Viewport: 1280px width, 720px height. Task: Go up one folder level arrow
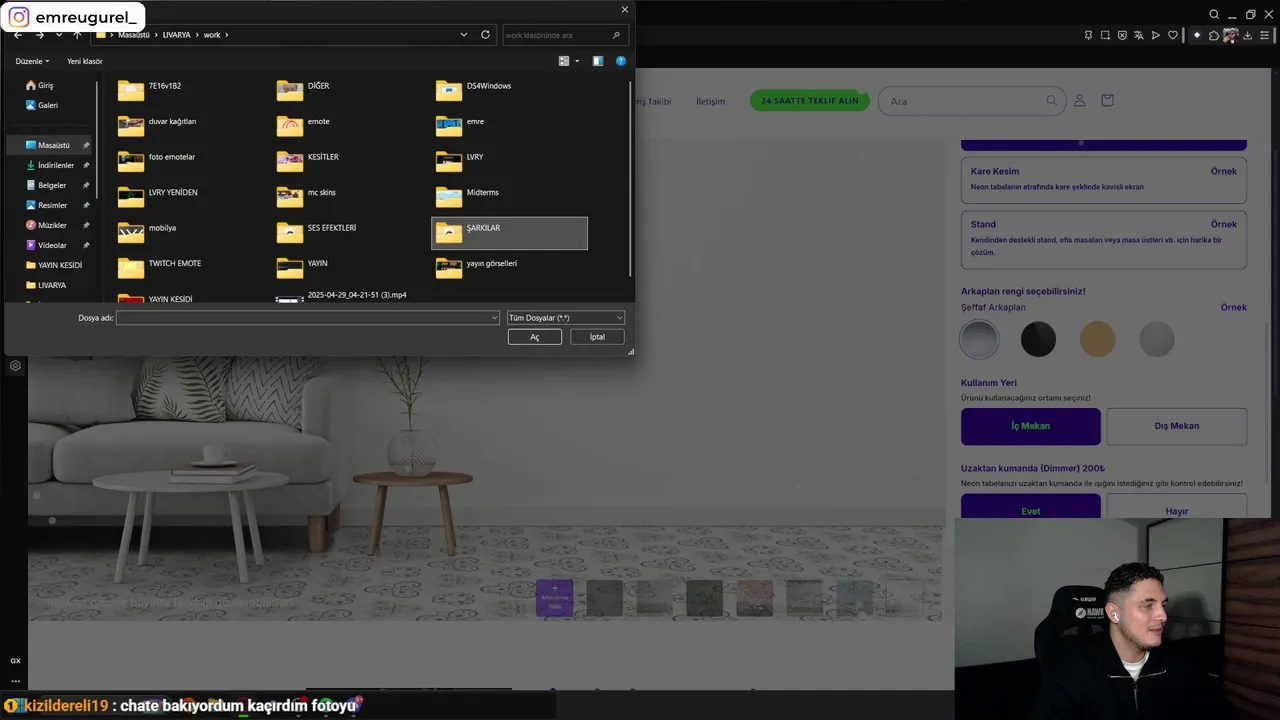pyautogui.click(x=77, y=35)
